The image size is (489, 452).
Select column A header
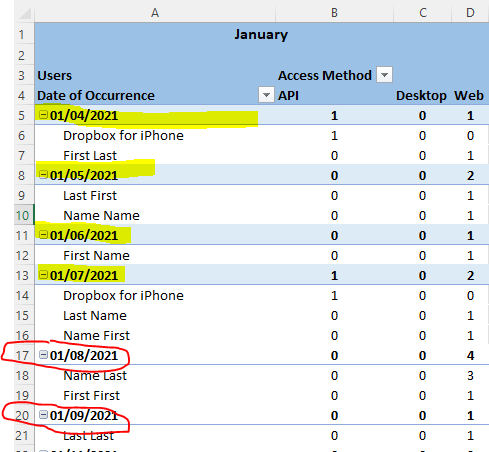155,13
